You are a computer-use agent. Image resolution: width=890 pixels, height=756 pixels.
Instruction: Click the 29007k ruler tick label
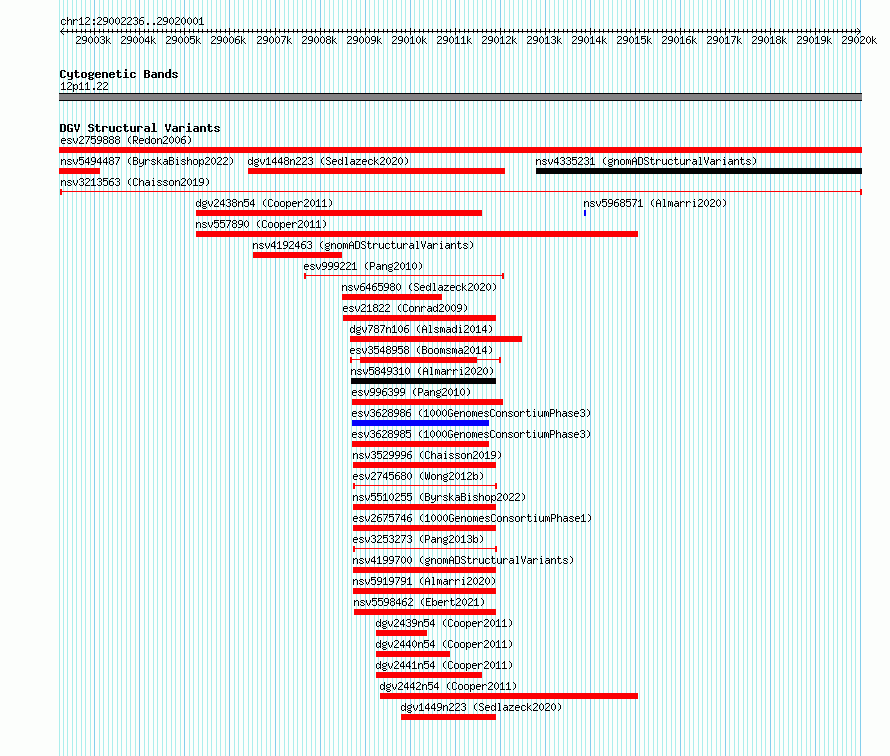(x=274, y=40)
